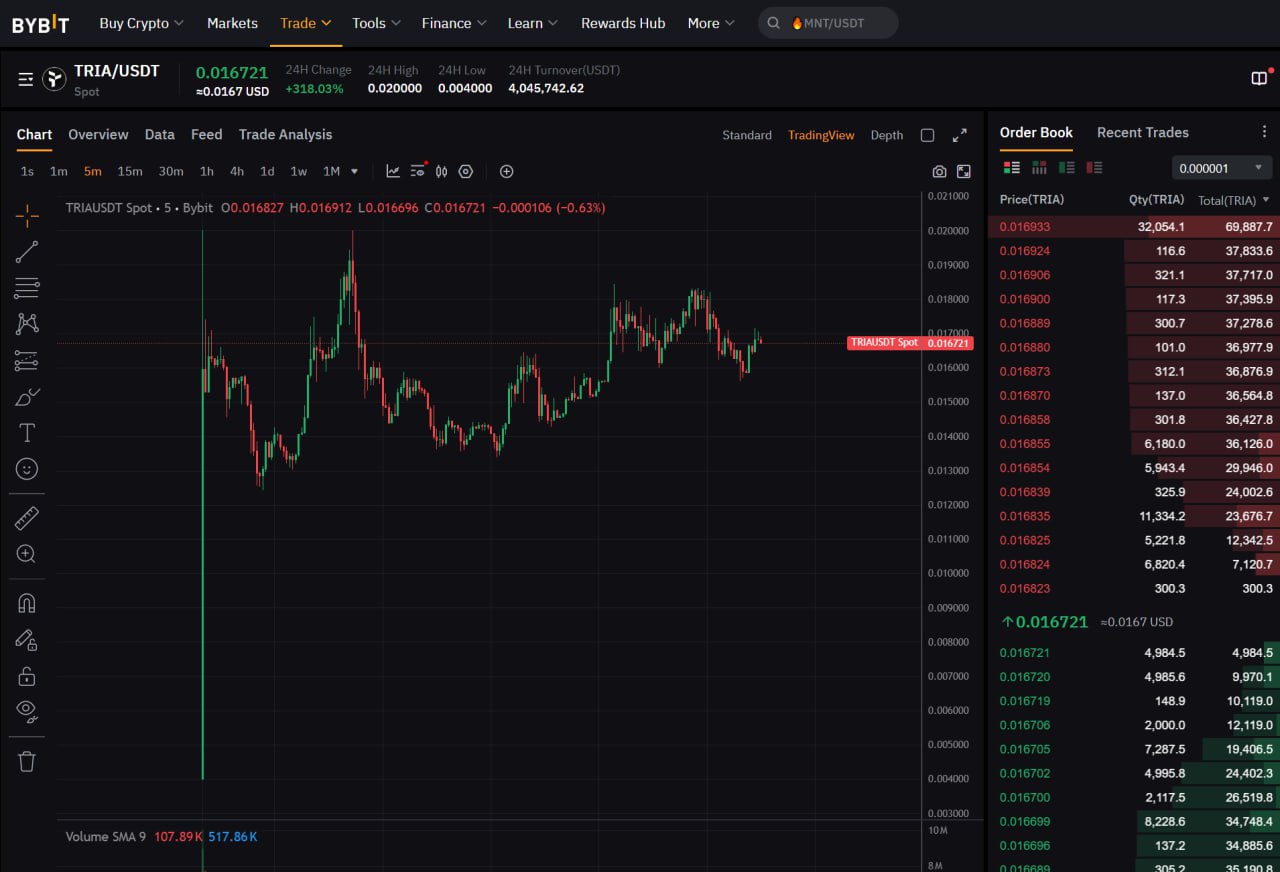
Task: Expand more timeframe options after 1M
Action: [354, 172]
